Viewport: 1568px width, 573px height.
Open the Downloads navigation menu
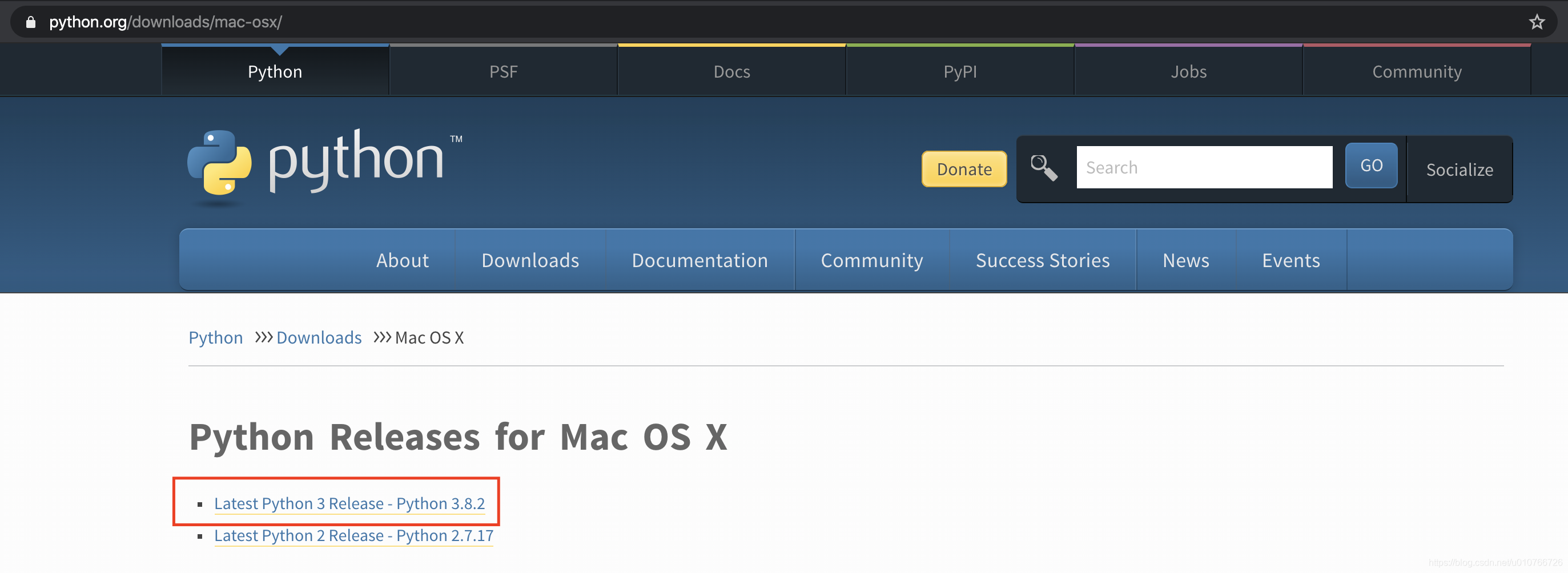point(530,260)
